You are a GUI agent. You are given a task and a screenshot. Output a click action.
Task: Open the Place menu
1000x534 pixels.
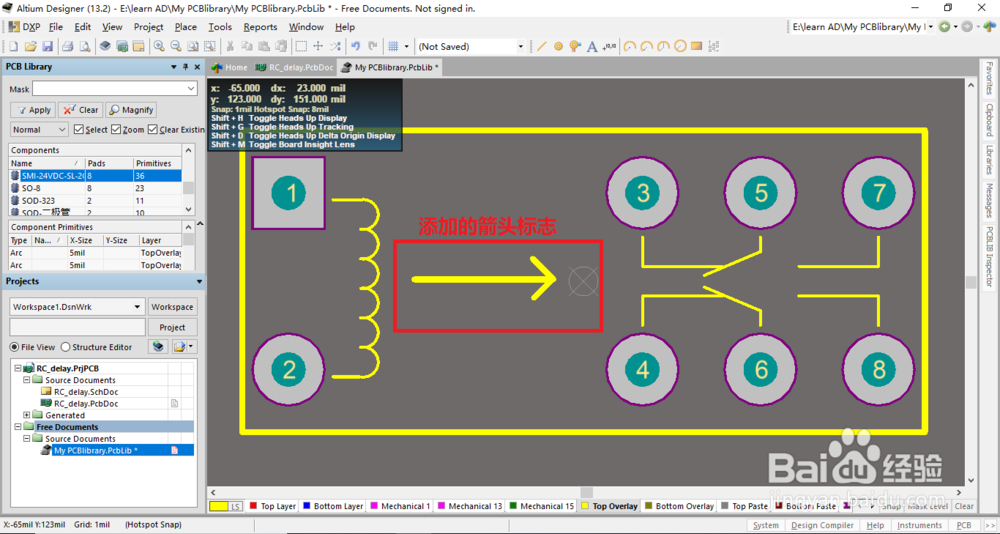pyautogui.click(x=186, y=27)
